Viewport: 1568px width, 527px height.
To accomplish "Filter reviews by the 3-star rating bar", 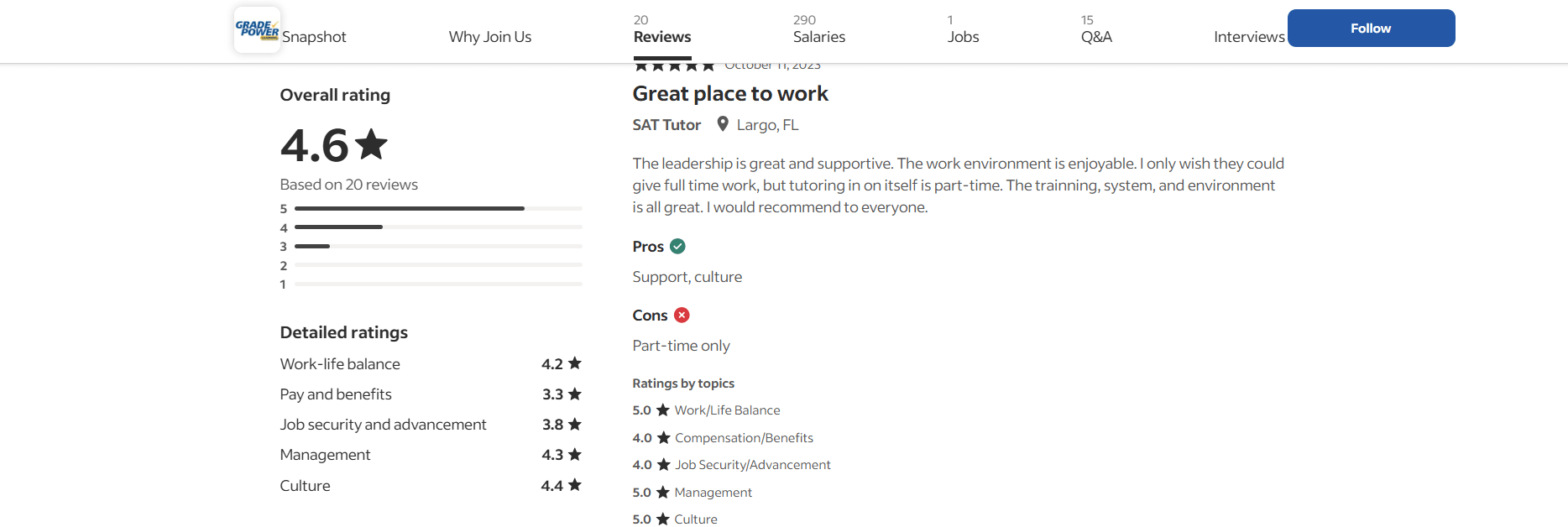I will tap(431, 247).
